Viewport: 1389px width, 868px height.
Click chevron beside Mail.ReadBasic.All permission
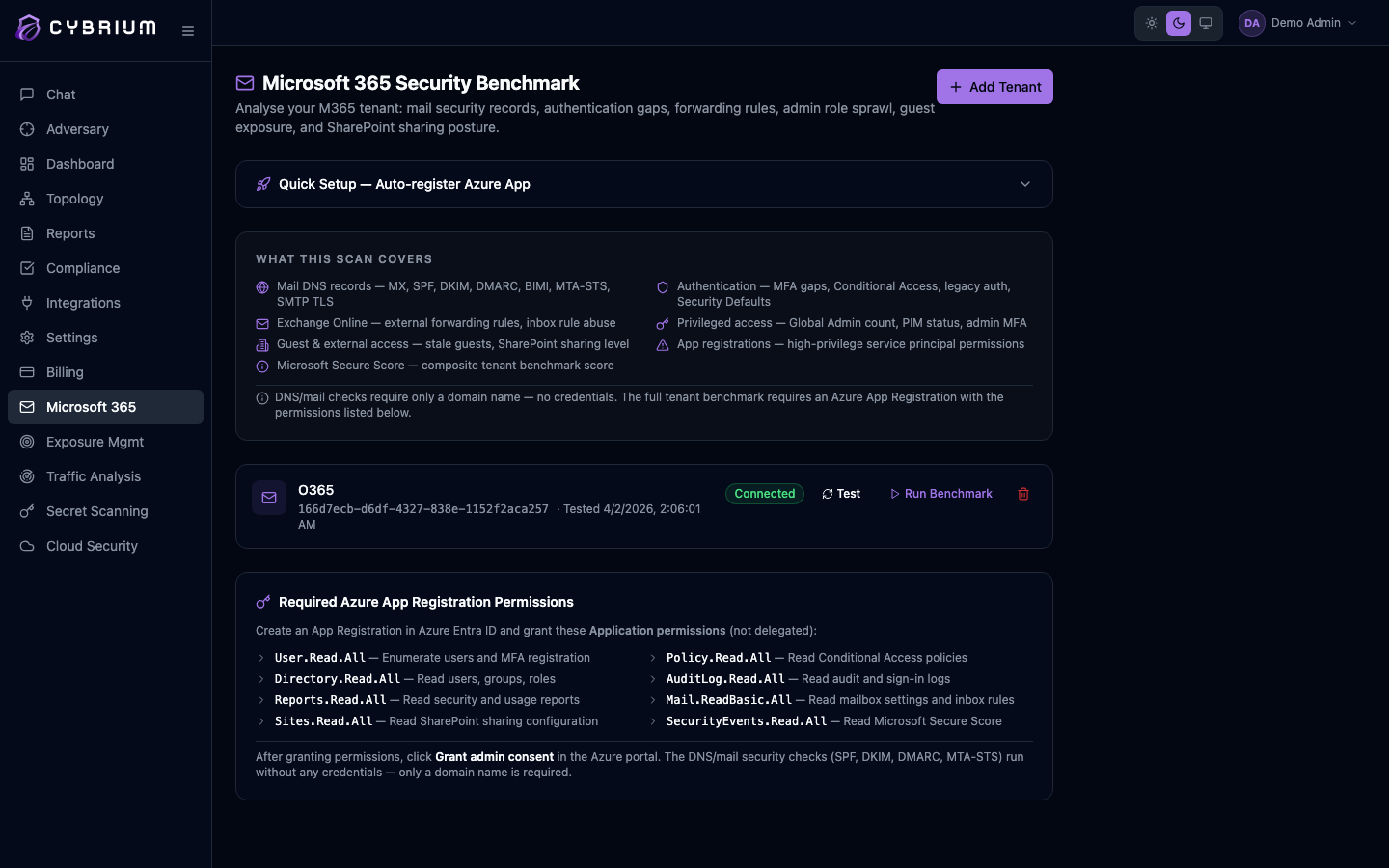pos(653,700)
